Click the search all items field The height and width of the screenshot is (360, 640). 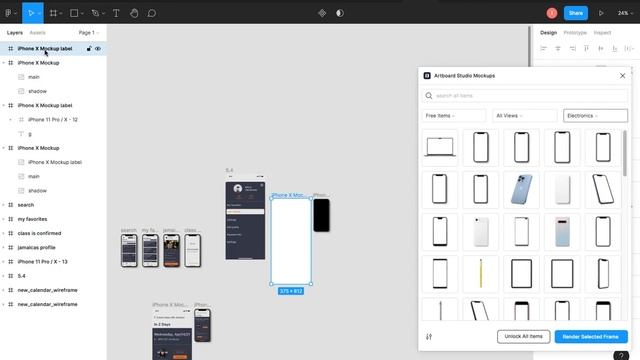pyautogui.click(x=525, y=96)
